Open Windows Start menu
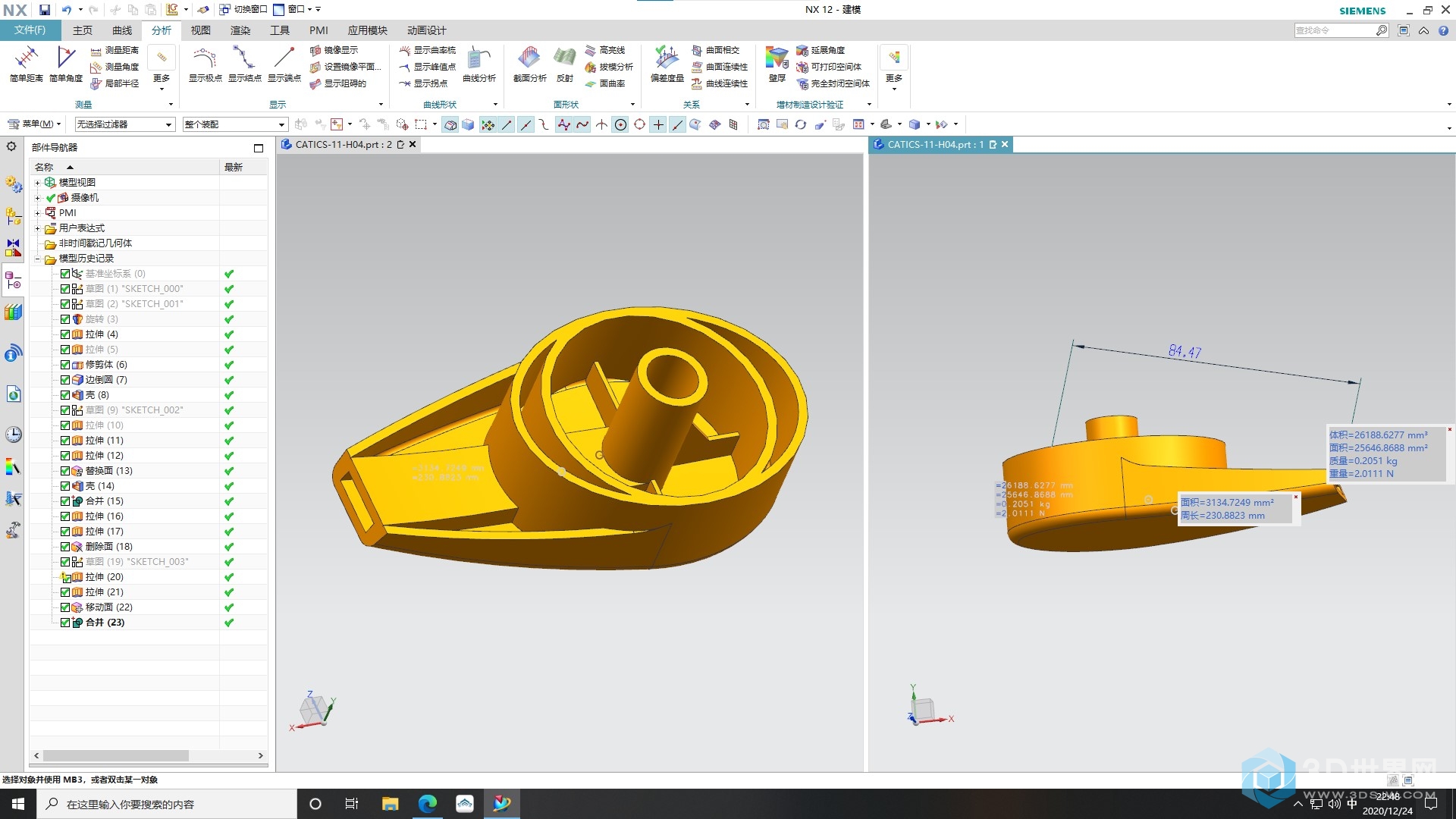1456x819 pixels. pyautogui.click(x=18, y=804)
